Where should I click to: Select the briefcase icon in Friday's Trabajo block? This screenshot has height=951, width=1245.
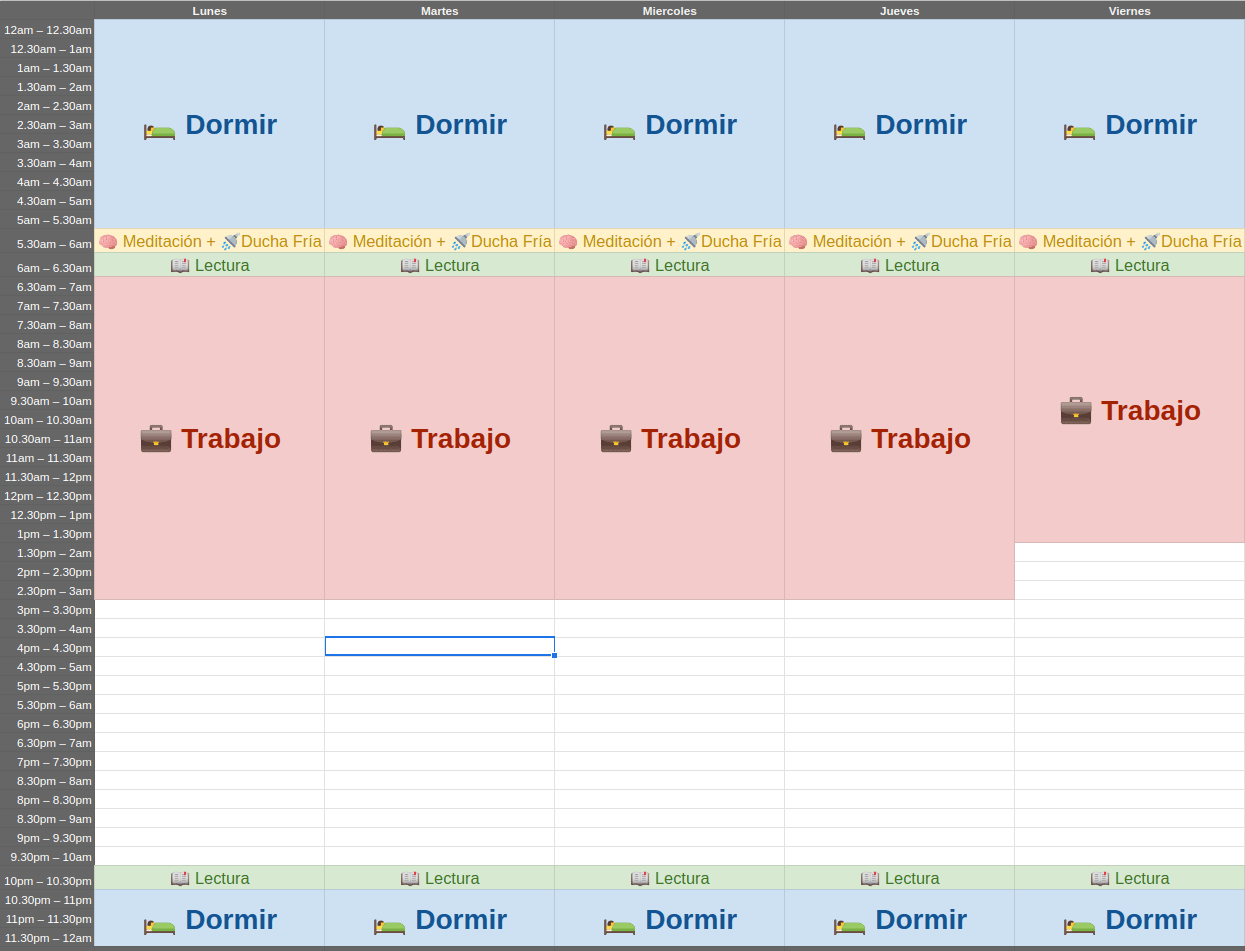pos(1076,410)
